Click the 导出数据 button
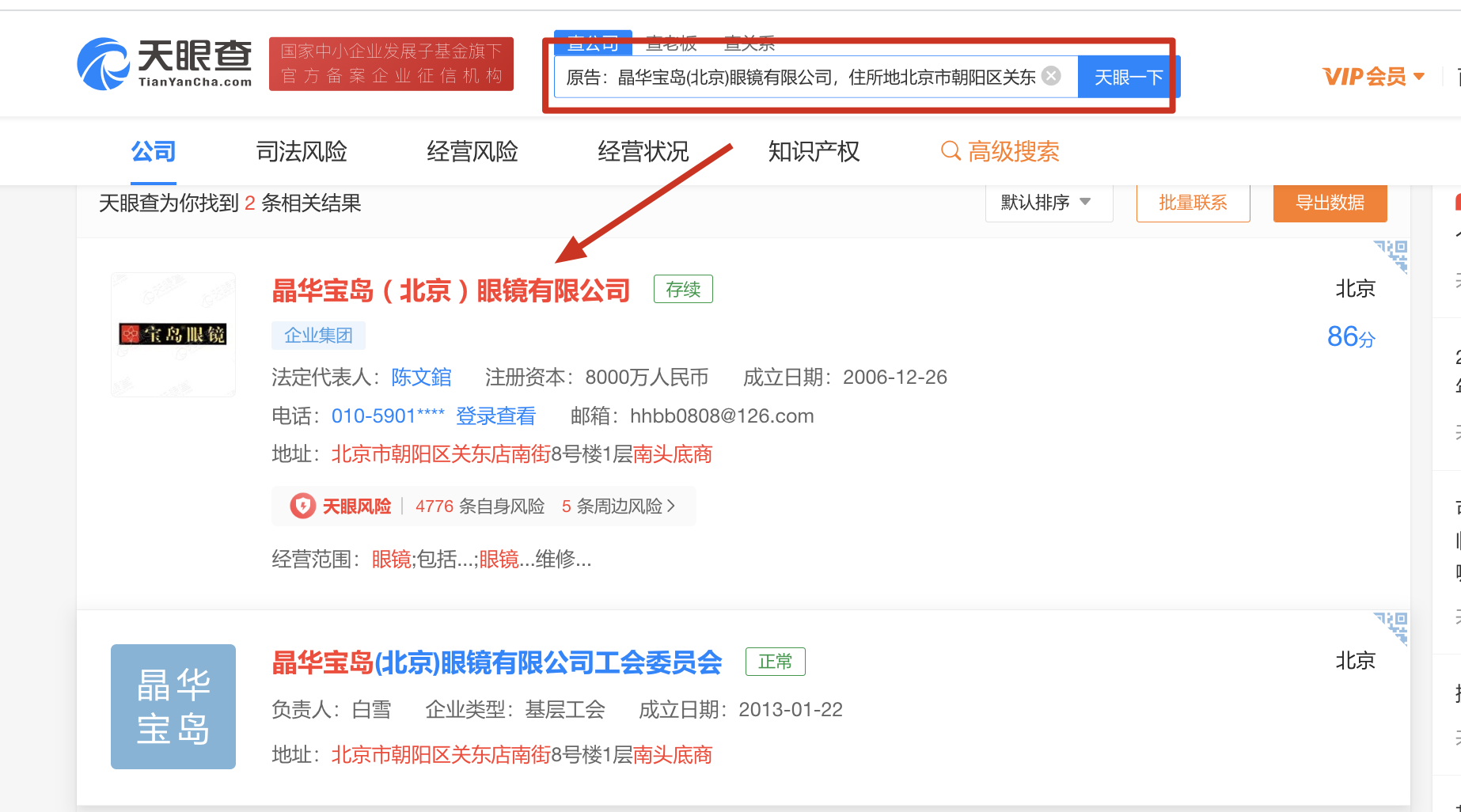Image resolution: width=1461 pixels, height=812 pixels. tap(1330, 203)
